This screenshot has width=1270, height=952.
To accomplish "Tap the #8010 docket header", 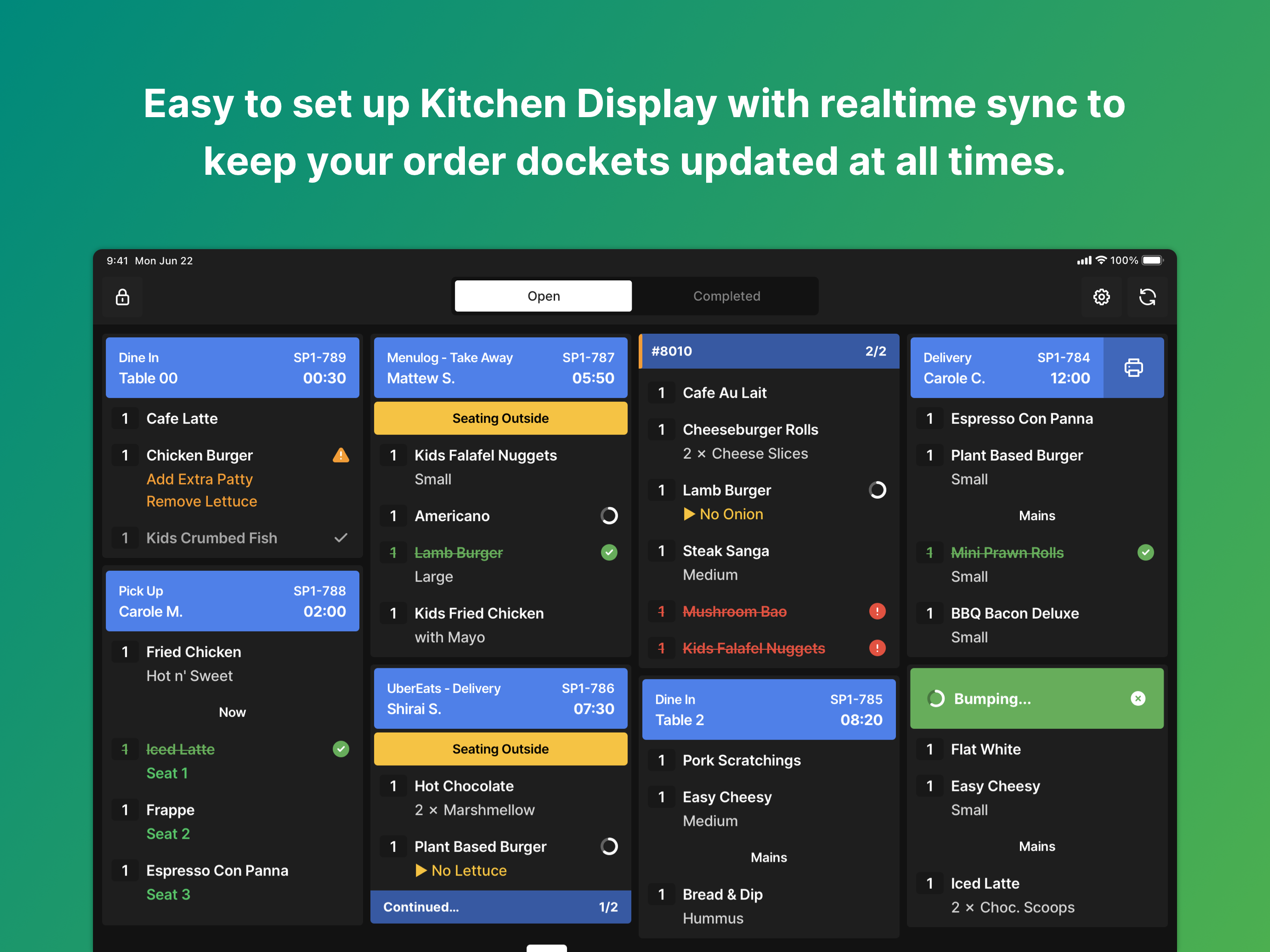I will [769, 351].
